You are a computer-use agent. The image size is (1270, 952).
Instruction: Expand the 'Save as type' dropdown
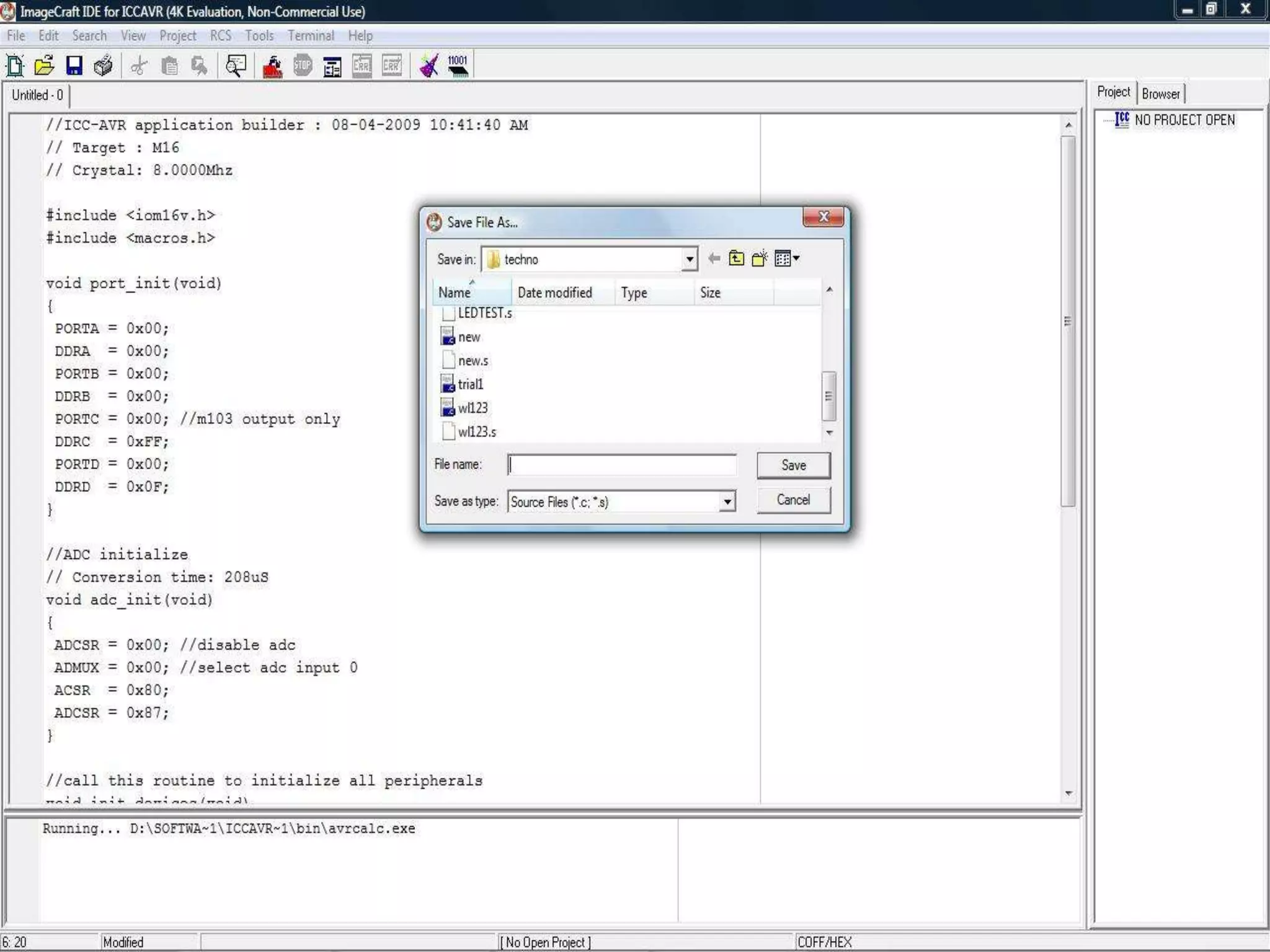[727, 501]
